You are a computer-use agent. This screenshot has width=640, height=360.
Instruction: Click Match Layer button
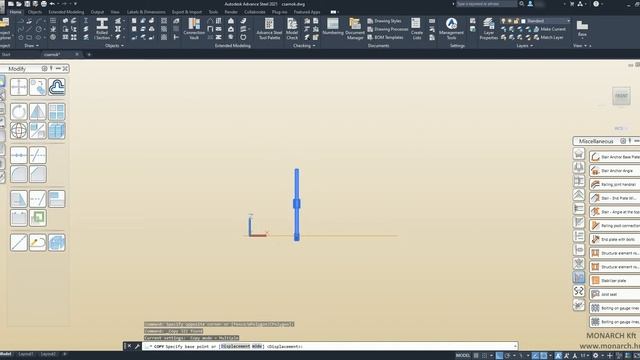[x=549, y=37]
